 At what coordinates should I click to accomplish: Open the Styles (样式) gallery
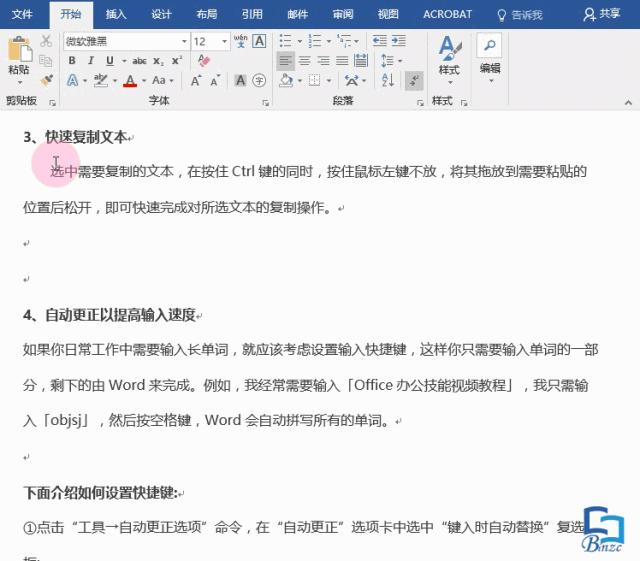pyautogui.click(x=449, y=59)
